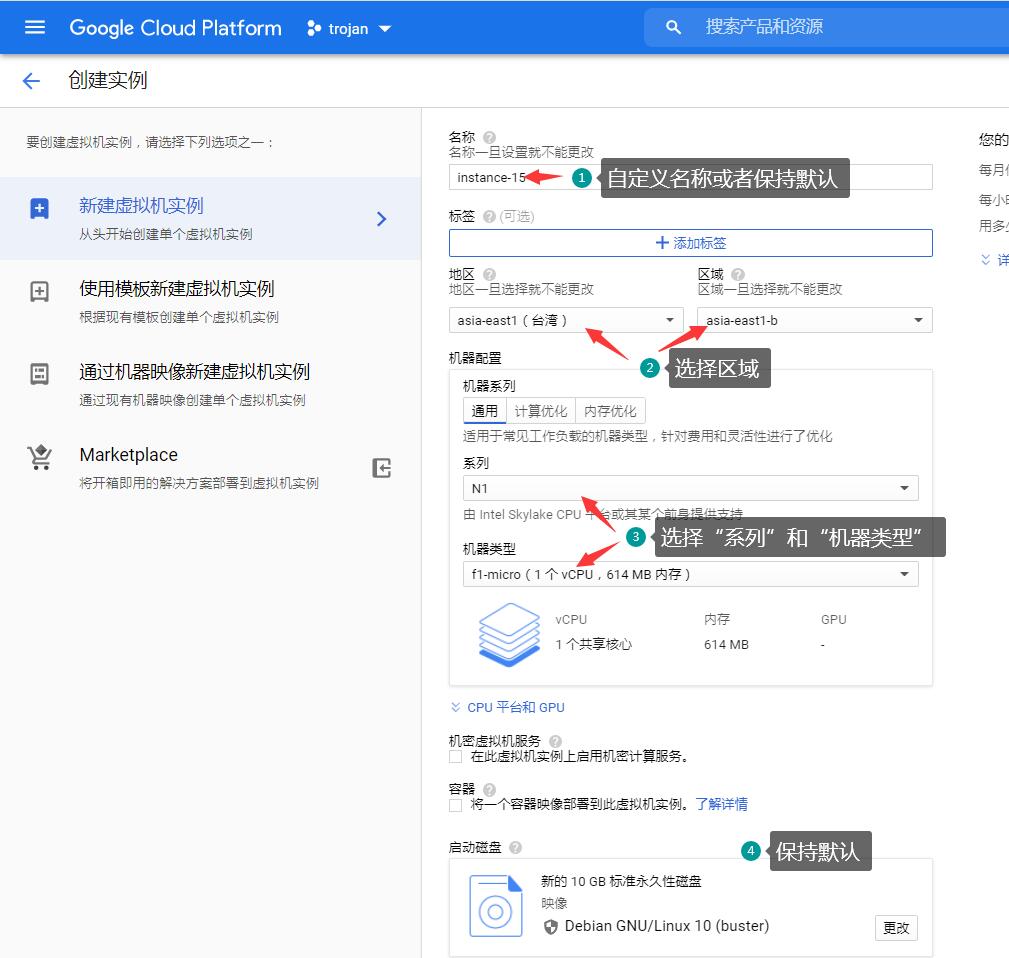Viewport: 1009px width, 958px height.
Task: Expand the billing details chevron at right
Action: [x=985, y=259]
